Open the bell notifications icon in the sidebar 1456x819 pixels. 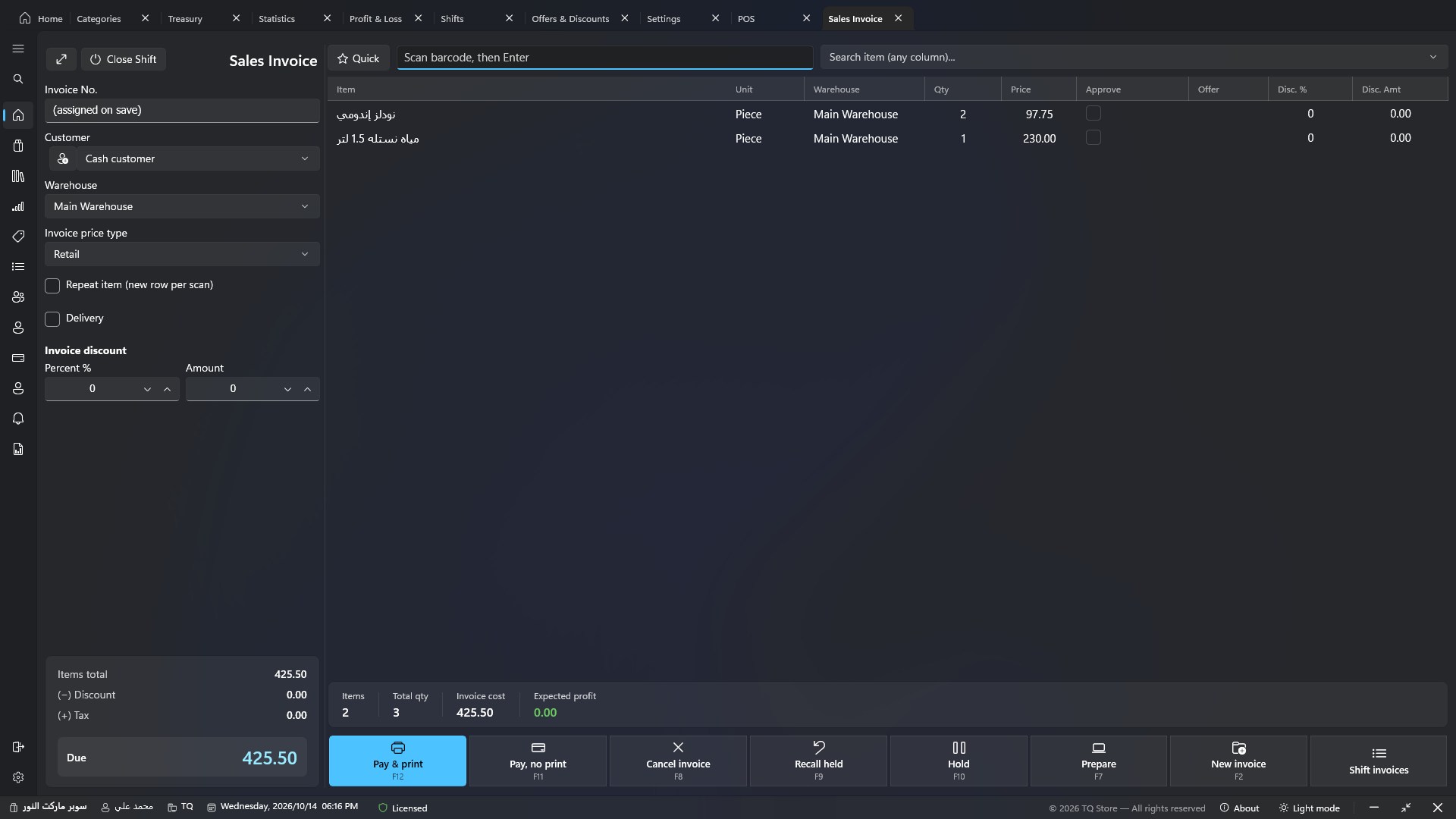coord(18,419)
